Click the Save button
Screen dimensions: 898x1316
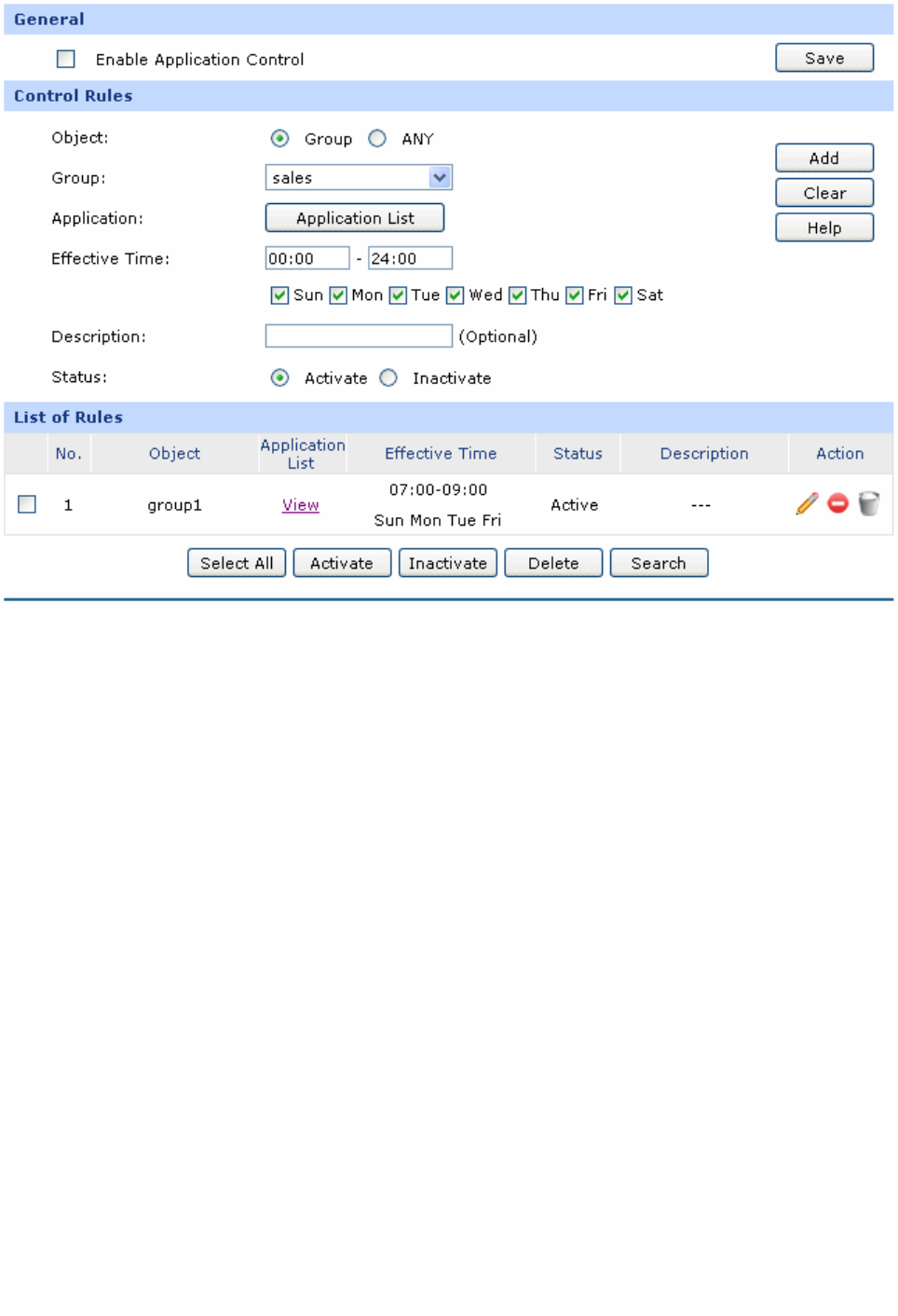pos(824,58)
